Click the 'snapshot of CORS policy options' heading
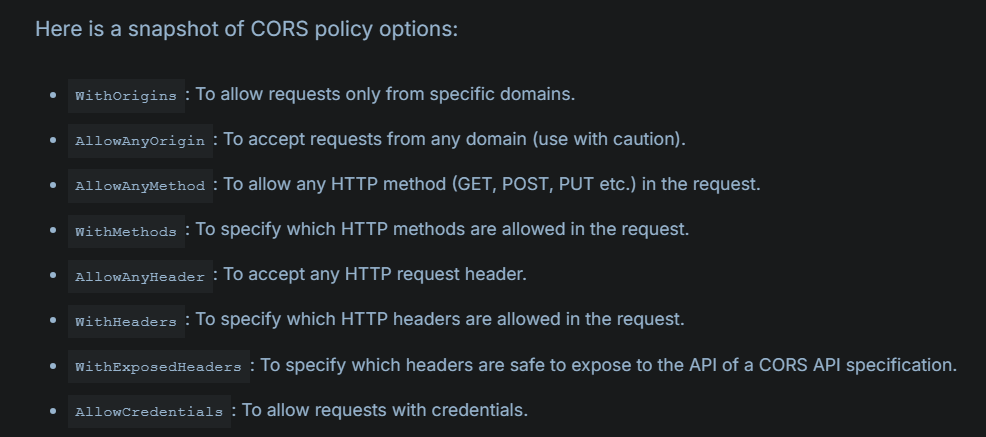The height and width of the screenshot is (437, 986). pyautogui.click(x=293, y=29)
